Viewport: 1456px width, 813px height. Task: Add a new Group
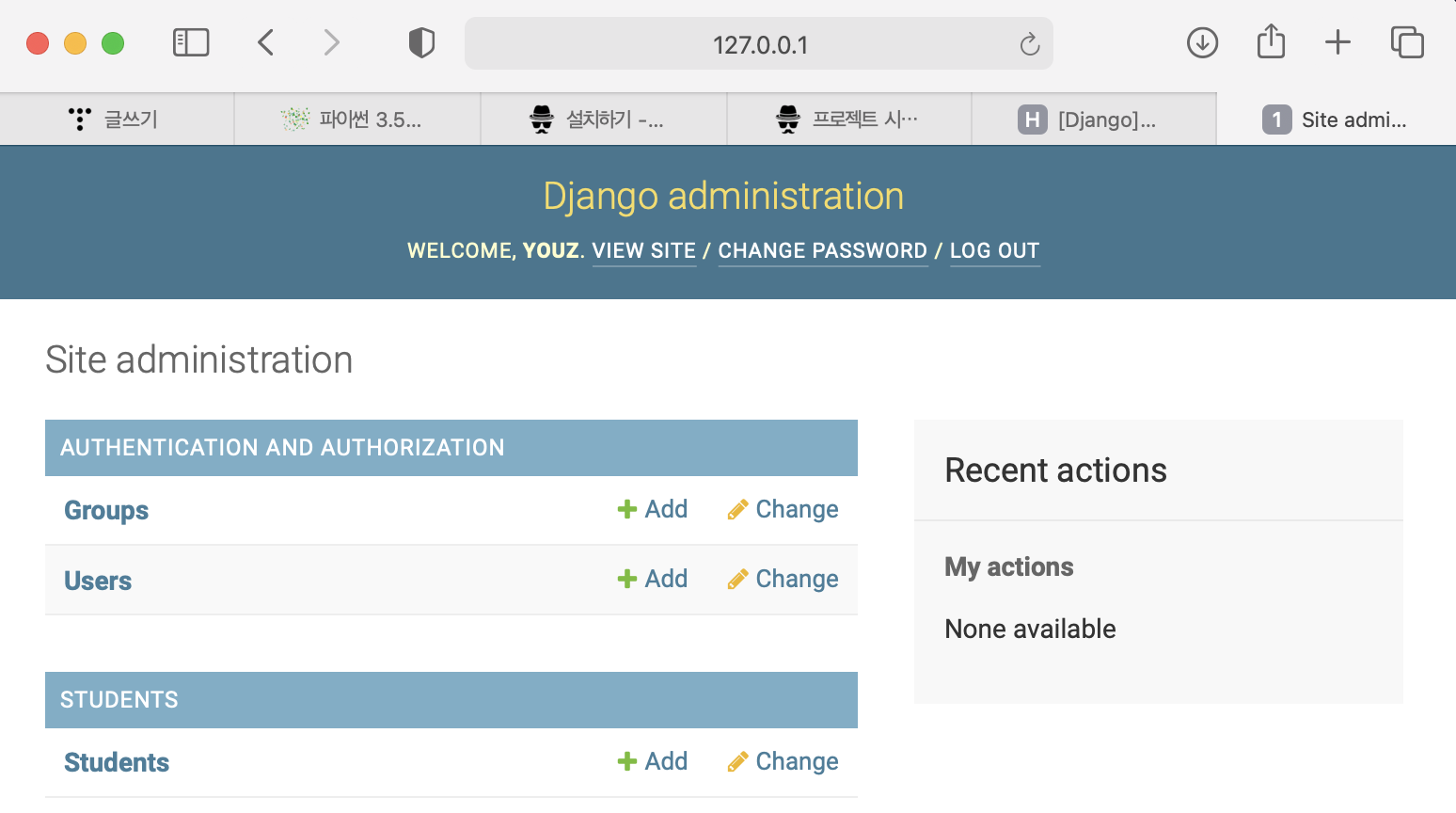(x=653, y=509)
